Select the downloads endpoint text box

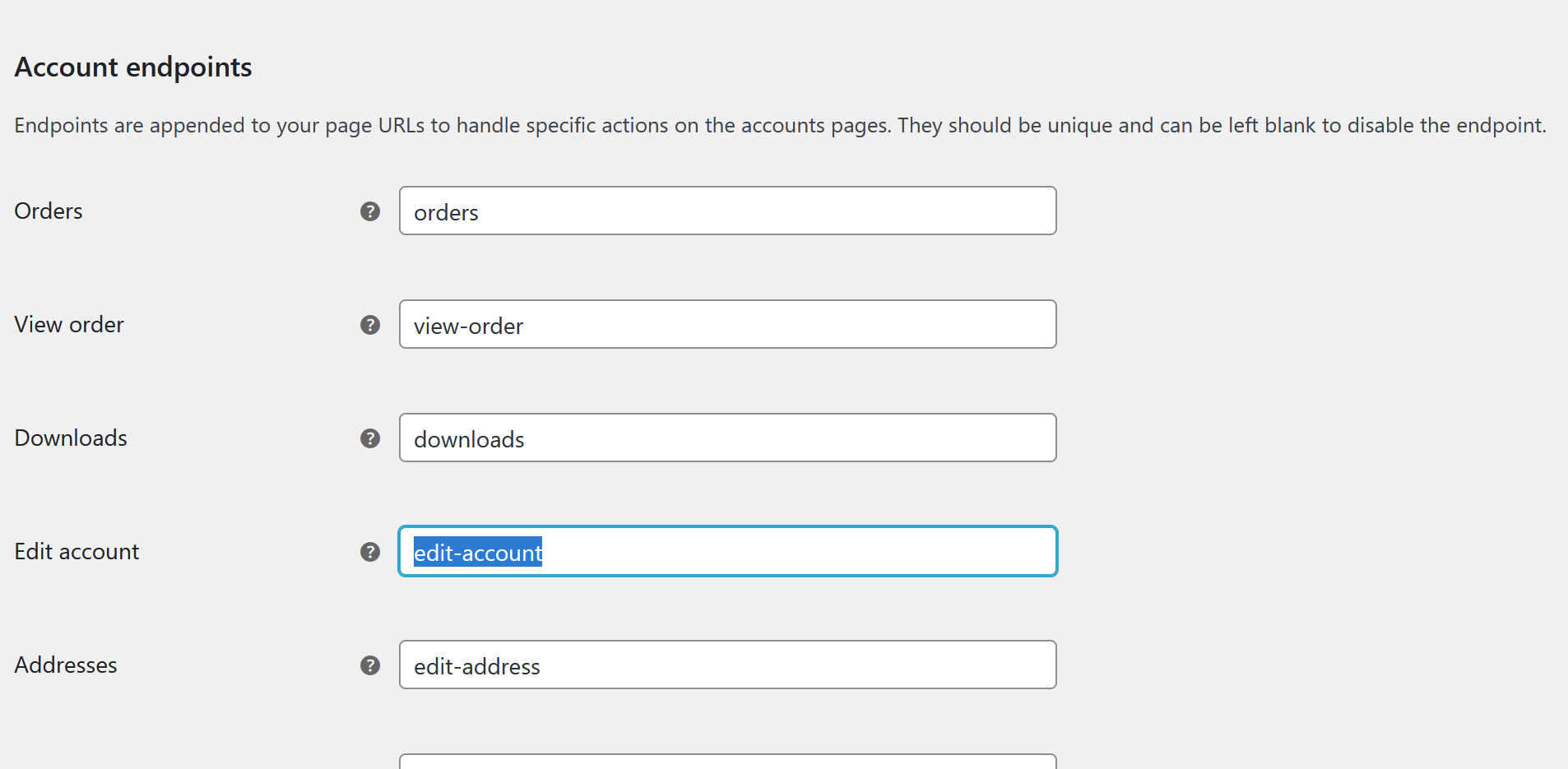coord(727,438)
